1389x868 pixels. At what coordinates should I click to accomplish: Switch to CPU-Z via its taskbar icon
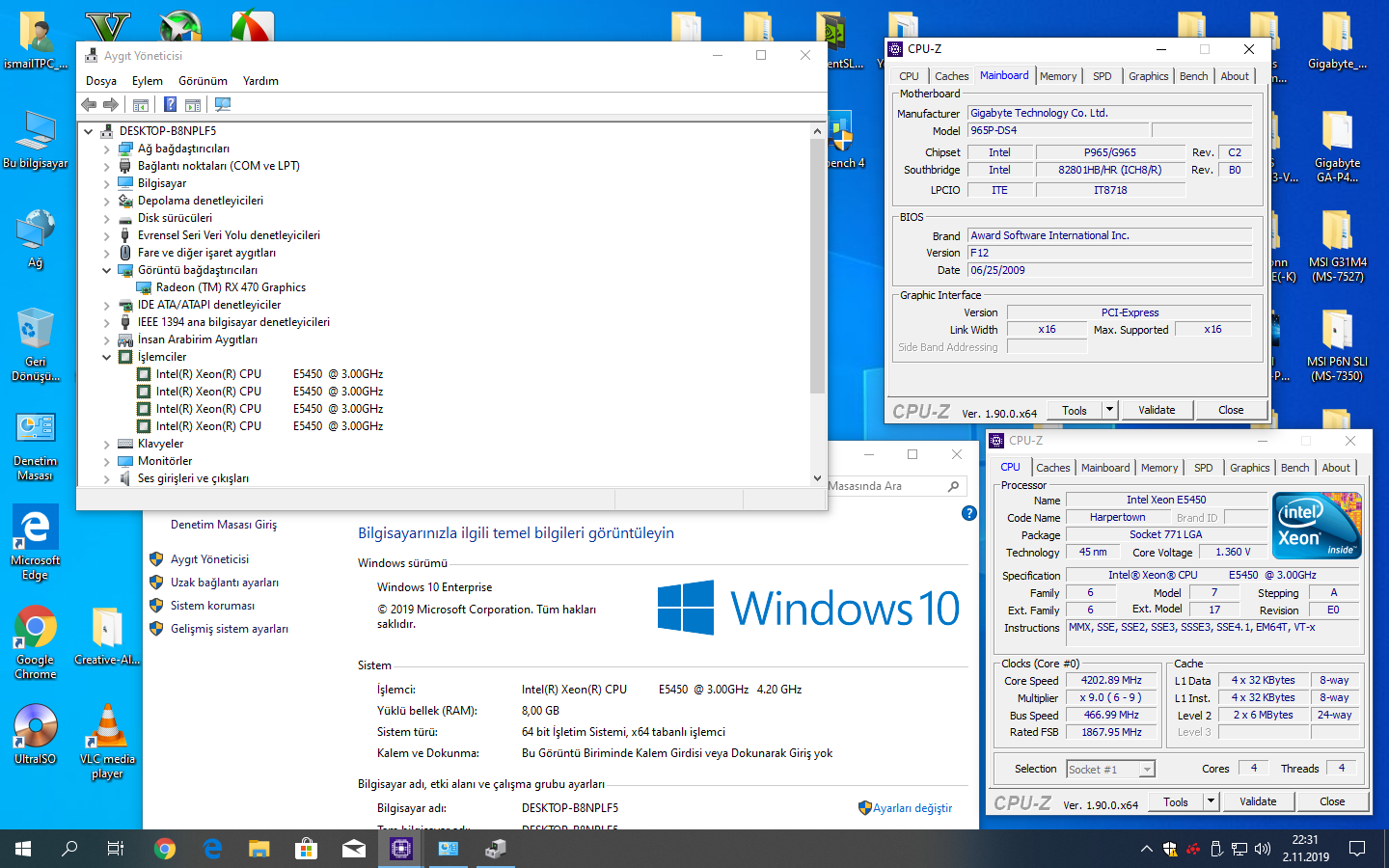pos(400,849)
